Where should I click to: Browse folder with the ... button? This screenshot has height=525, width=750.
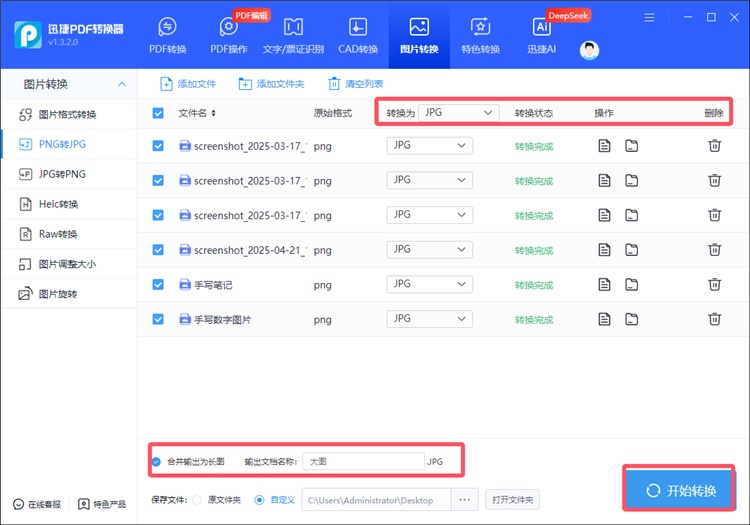click(464, 500)
